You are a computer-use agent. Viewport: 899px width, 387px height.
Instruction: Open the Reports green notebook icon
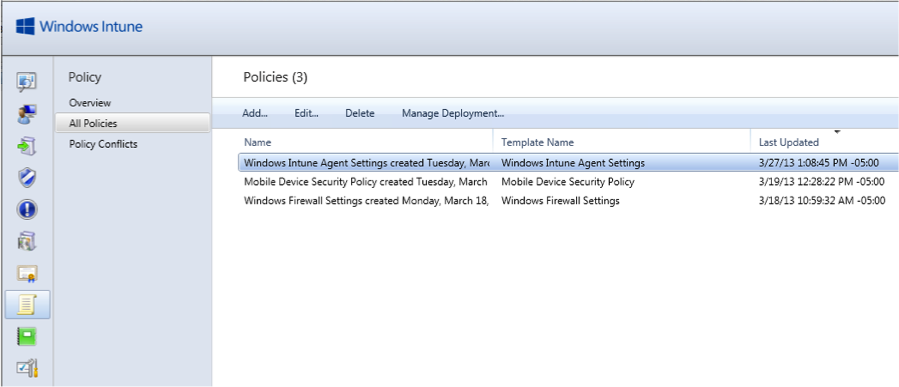tap(27, 337)
